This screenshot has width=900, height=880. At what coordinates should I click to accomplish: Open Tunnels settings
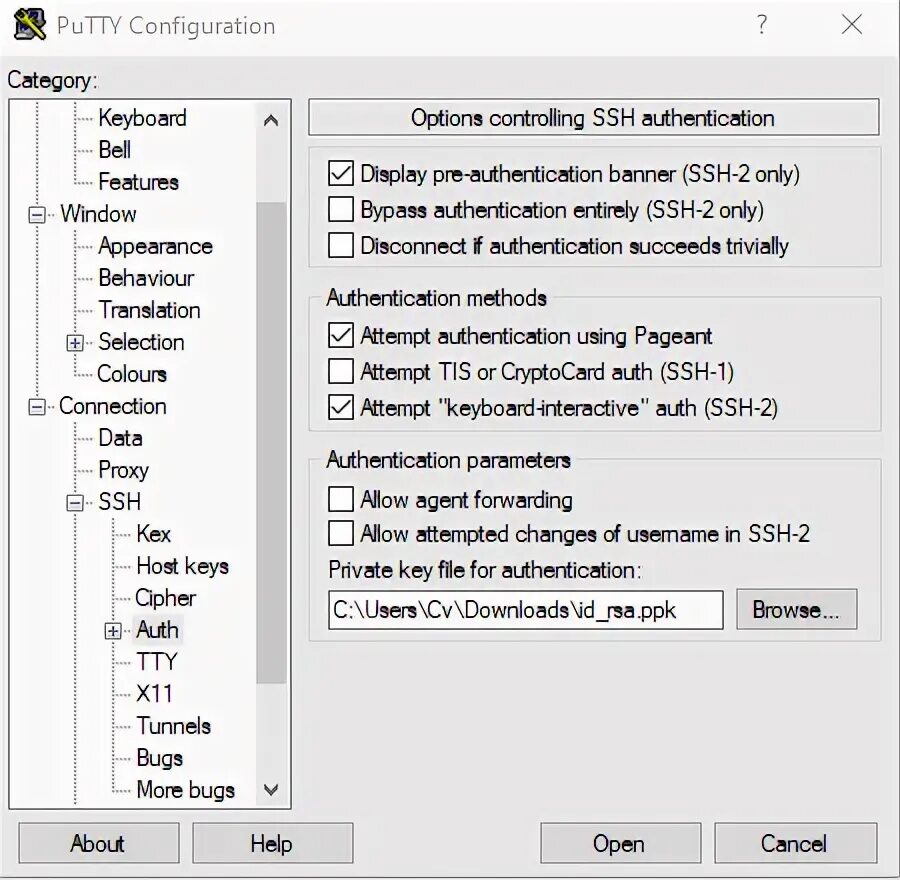pyautogui.click(x=173, y=727)
